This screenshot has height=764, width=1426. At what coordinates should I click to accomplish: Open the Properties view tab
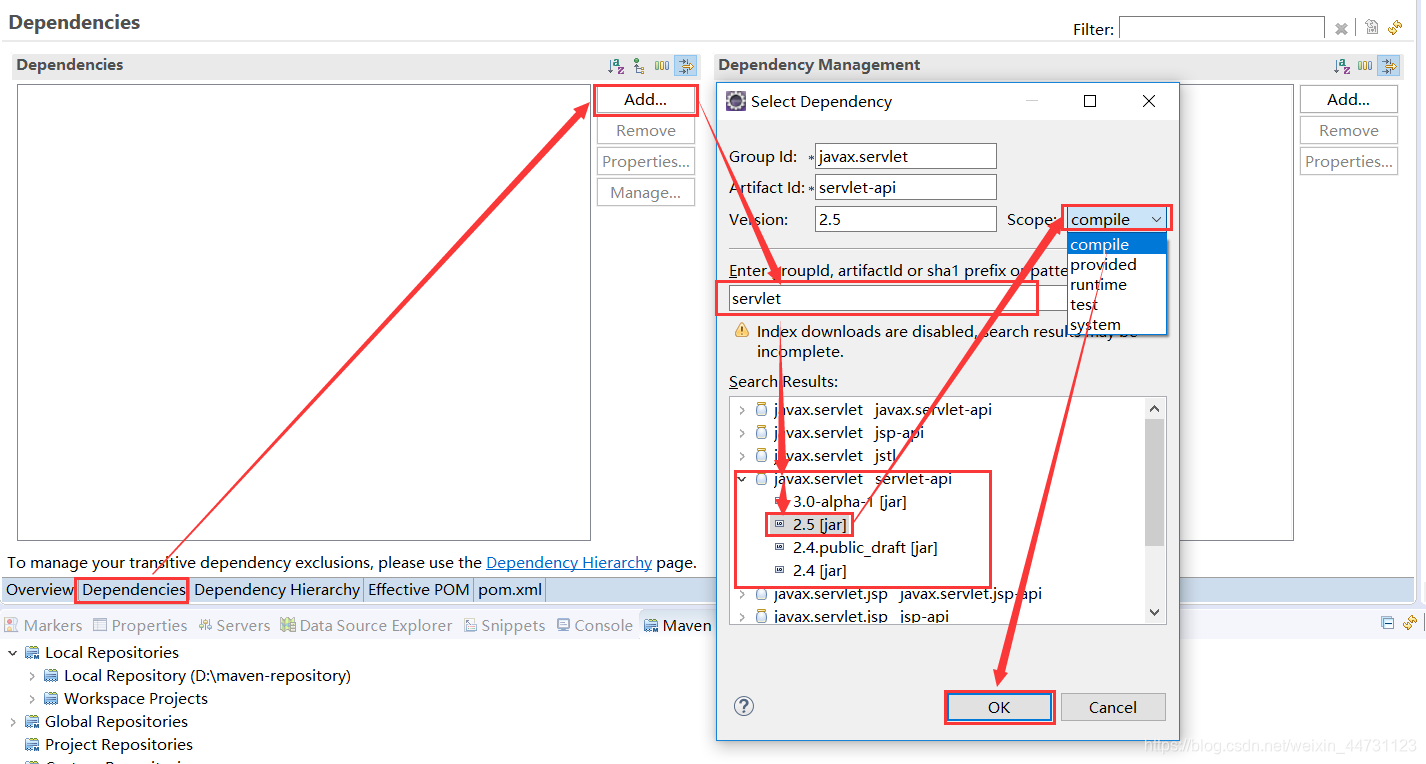tap(140, 625)
